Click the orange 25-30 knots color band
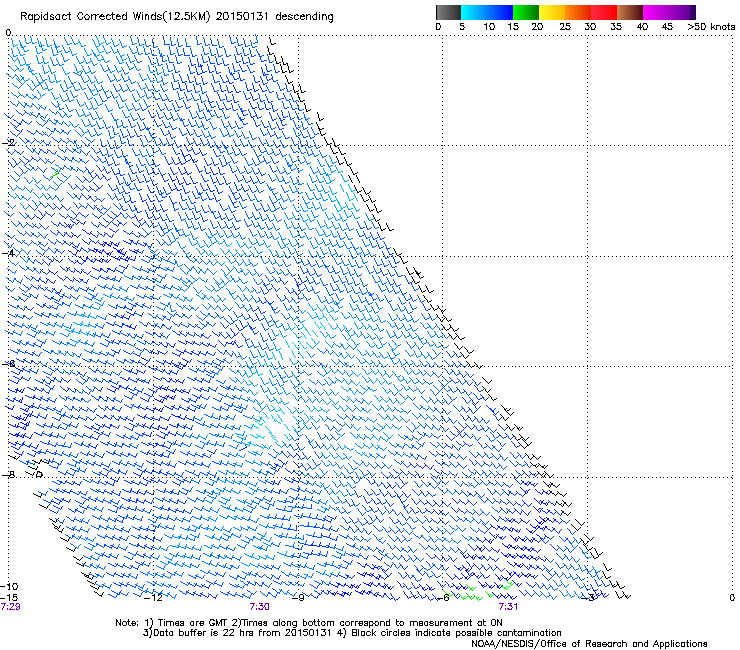Image resolution: width=740 pixels, height=650 pixels. pyautogui.click(x=578, y=12)
